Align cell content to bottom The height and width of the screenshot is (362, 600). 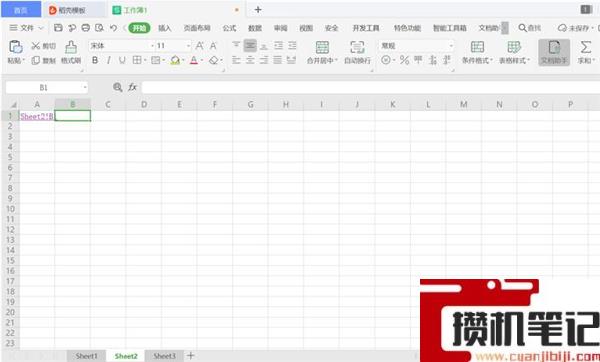264,46
